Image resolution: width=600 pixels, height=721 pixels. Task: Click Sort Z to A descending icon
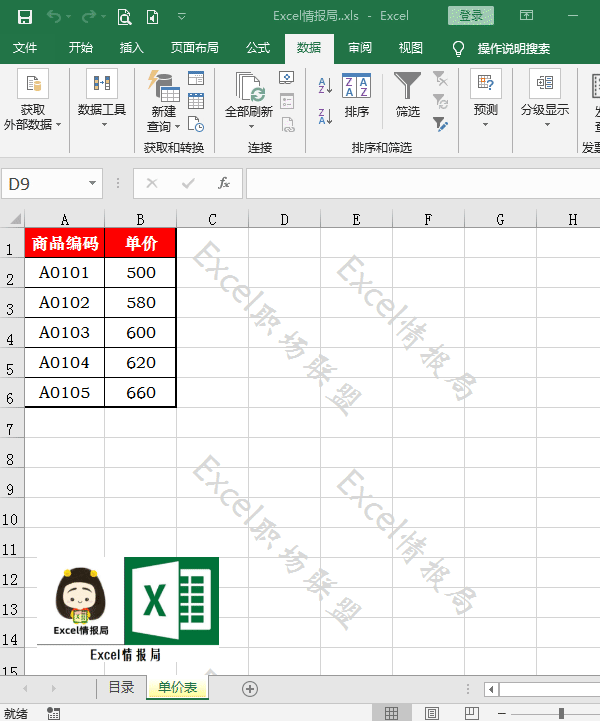[325, 116]
